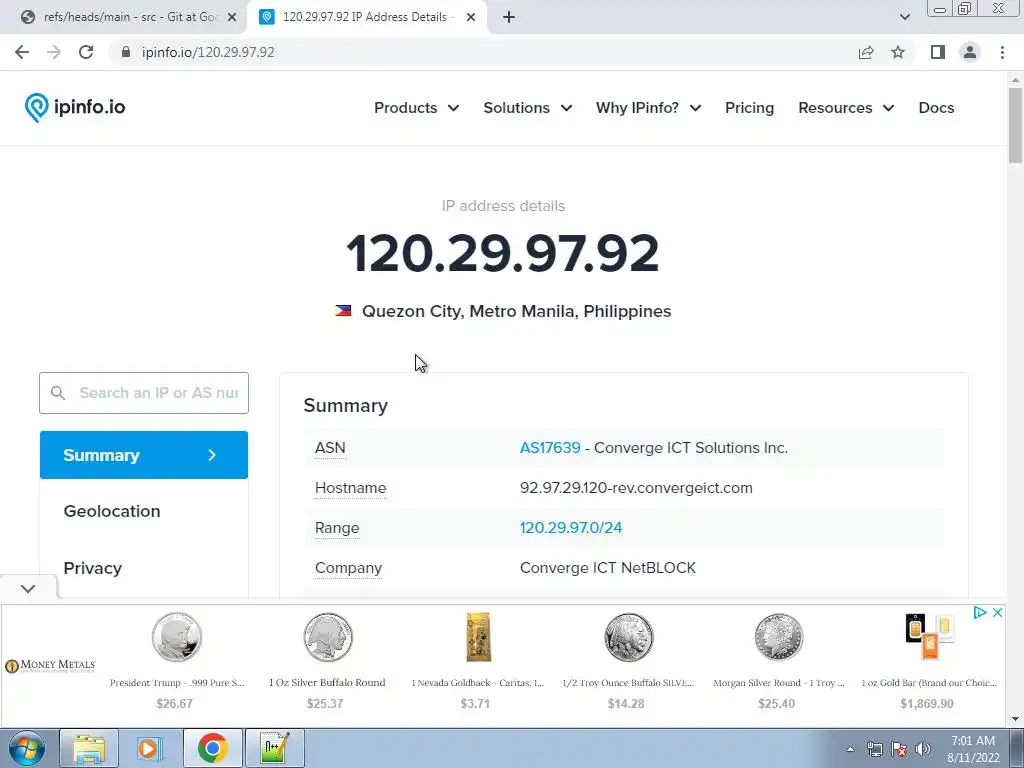Click the search magnifier icon in sidebar
The width and height of the screenshot is (1024, 768).
tap(57, 392)
